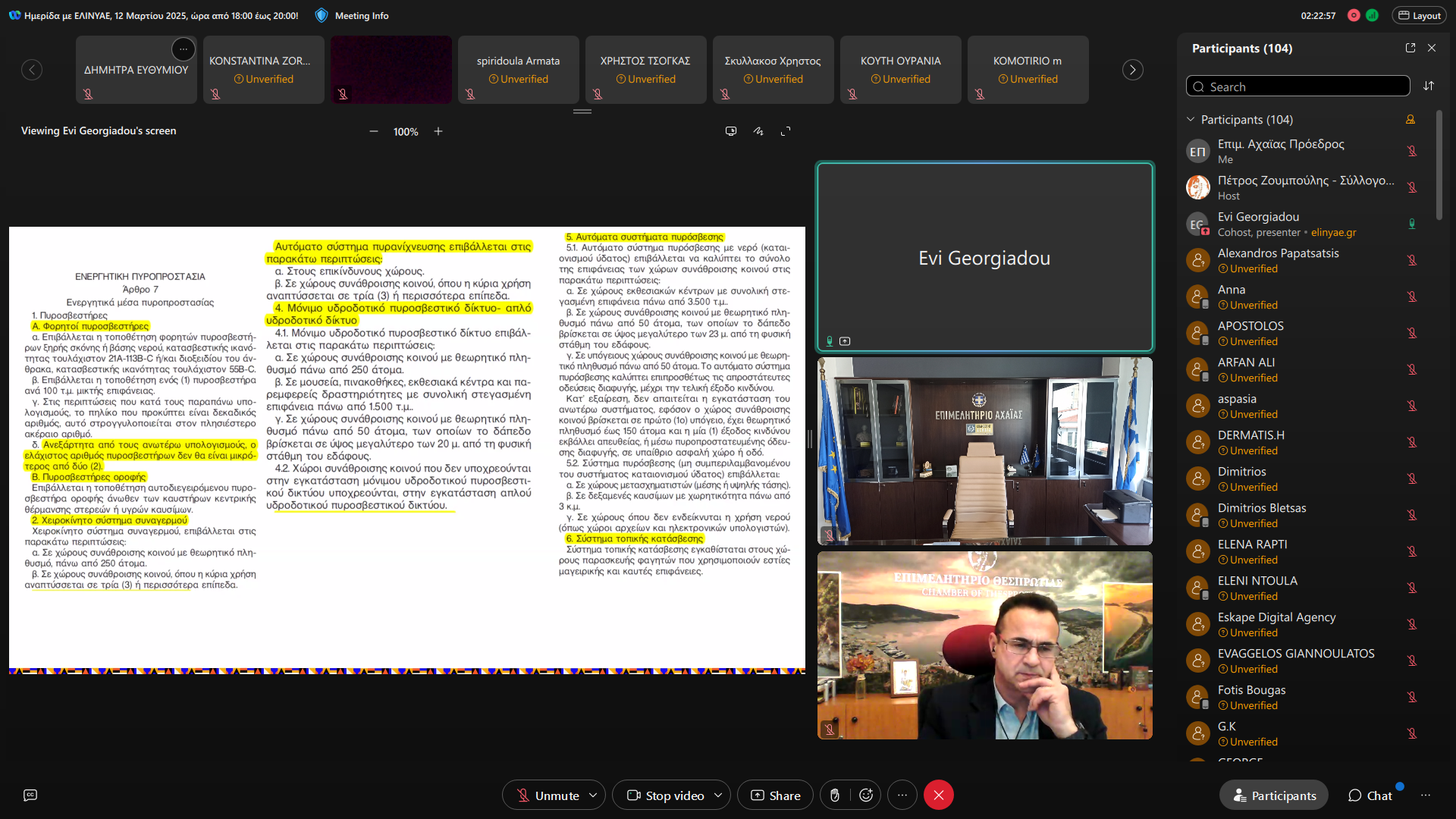Open the reactions smiley icon
This screenshot has height=819, width=1456.
tap(866, 795)
